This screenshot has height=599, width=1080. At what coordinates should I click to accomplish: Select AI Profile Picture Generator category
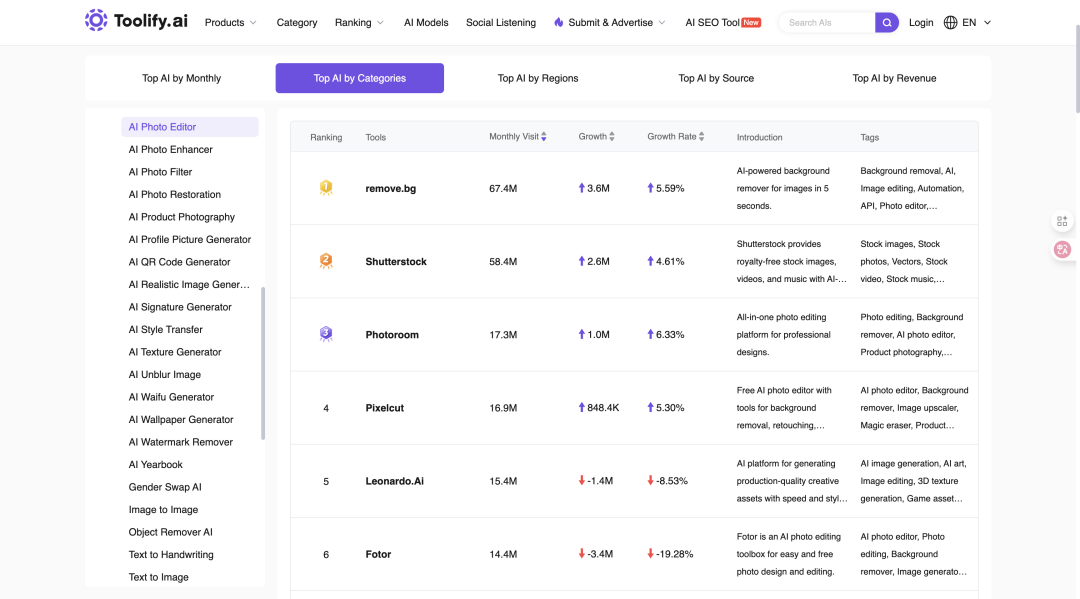(189, 240)
